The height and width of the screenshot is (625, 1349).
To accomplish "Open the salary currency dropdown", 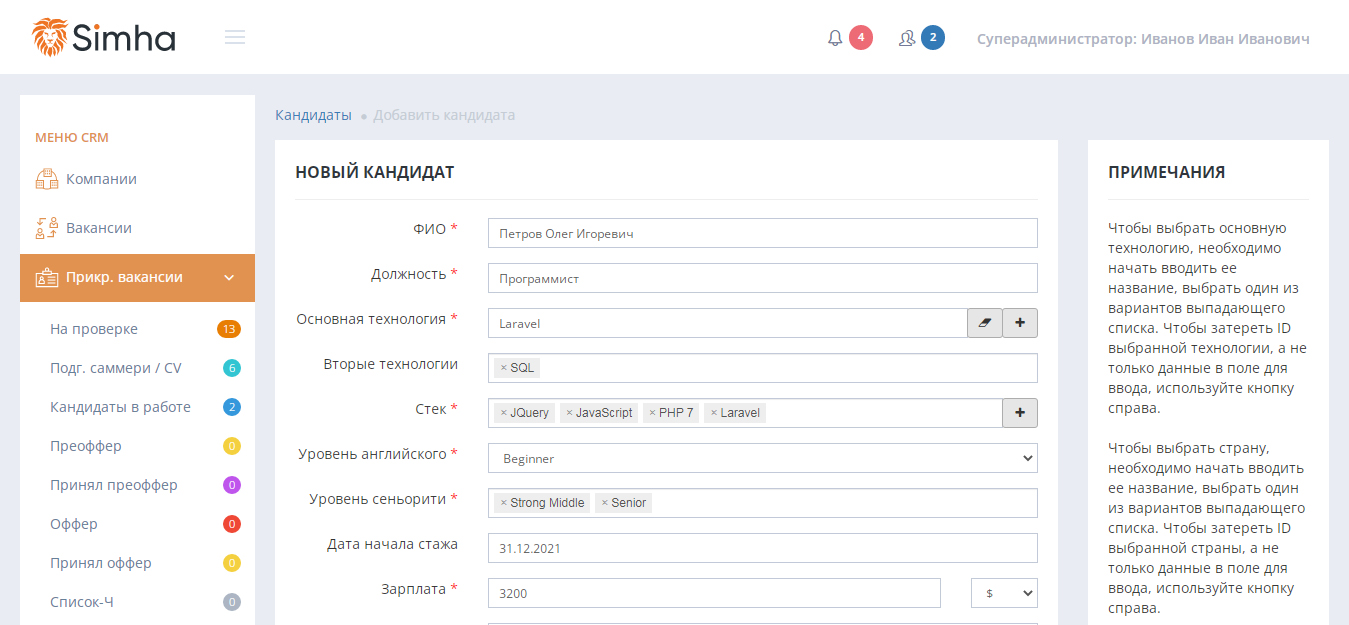I will 1004,593.
